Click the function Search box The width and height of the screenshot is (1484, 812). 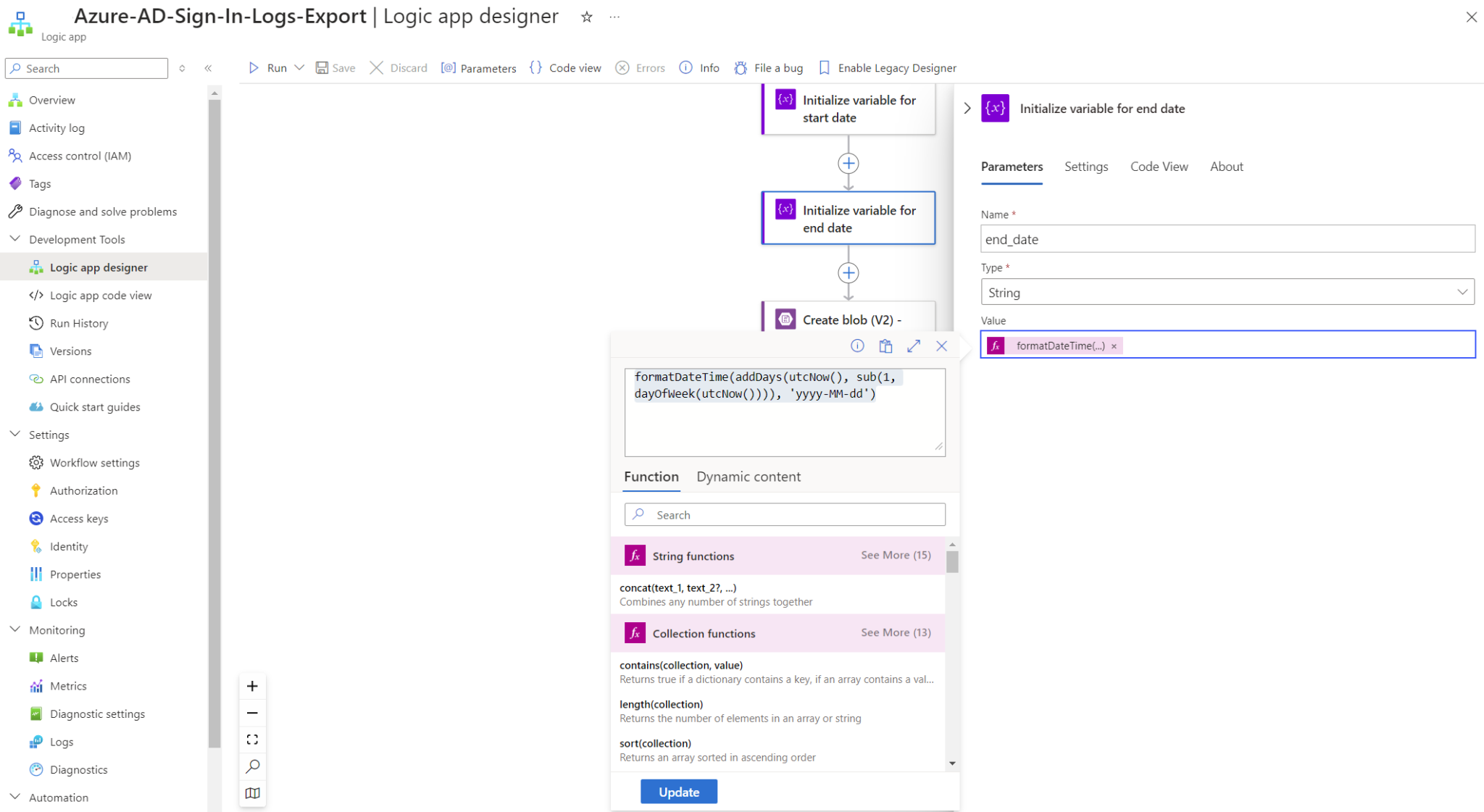(785, 515)
